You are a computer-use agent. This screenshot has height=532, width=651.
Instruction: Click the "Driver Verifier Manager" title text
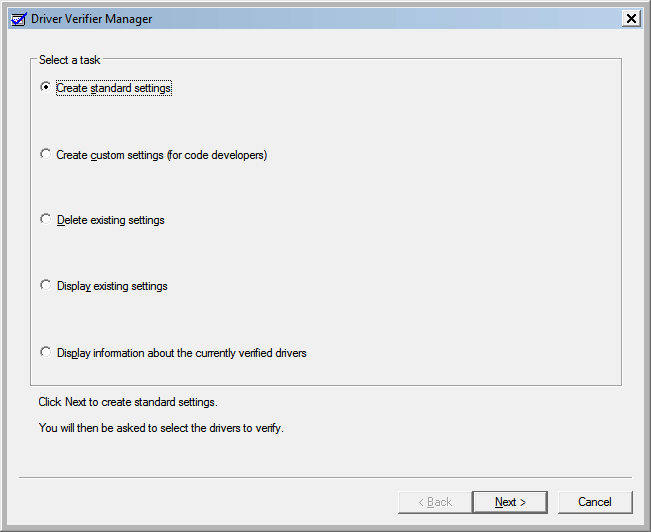(x=92, y=19)
